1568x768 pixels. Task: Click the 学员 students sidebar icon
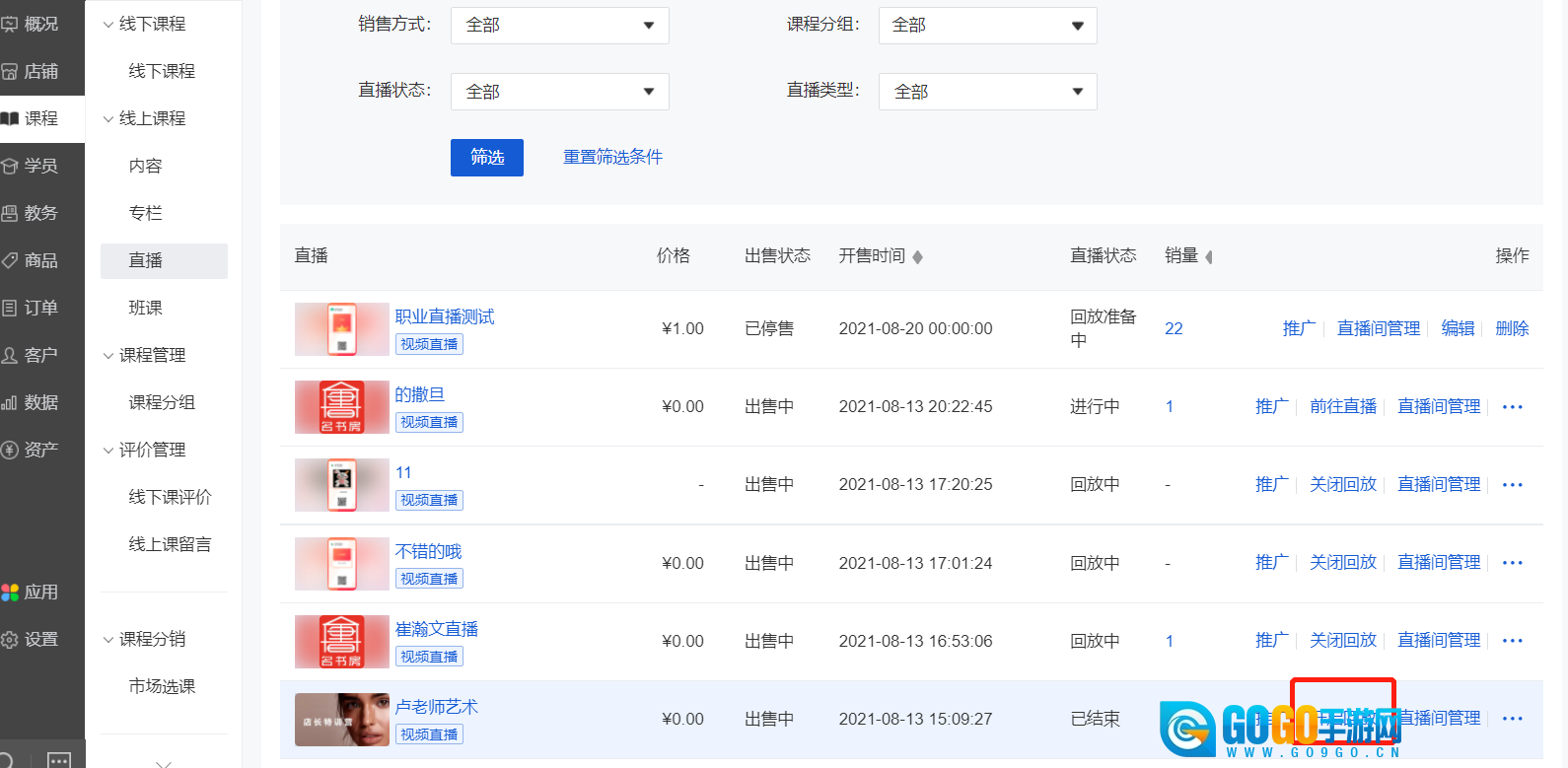pyautogui.click(x=10, y=166)
